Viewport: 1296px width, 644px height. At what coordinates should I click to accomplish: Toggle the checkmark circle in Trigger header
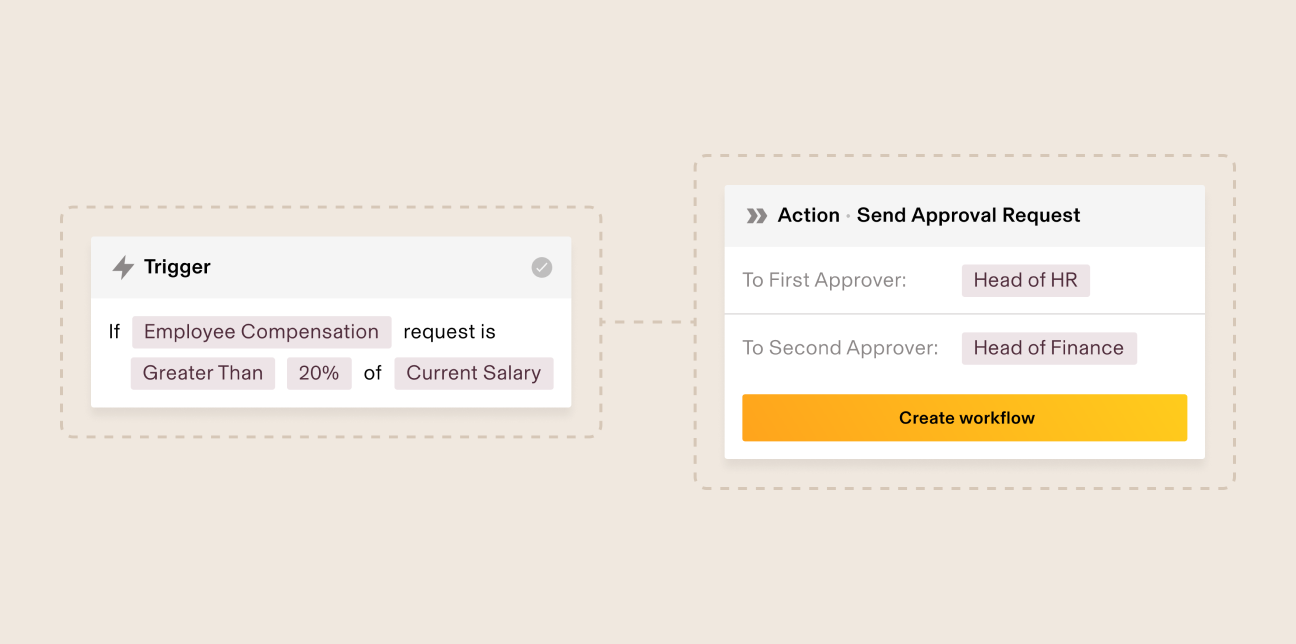click(541, 267)
